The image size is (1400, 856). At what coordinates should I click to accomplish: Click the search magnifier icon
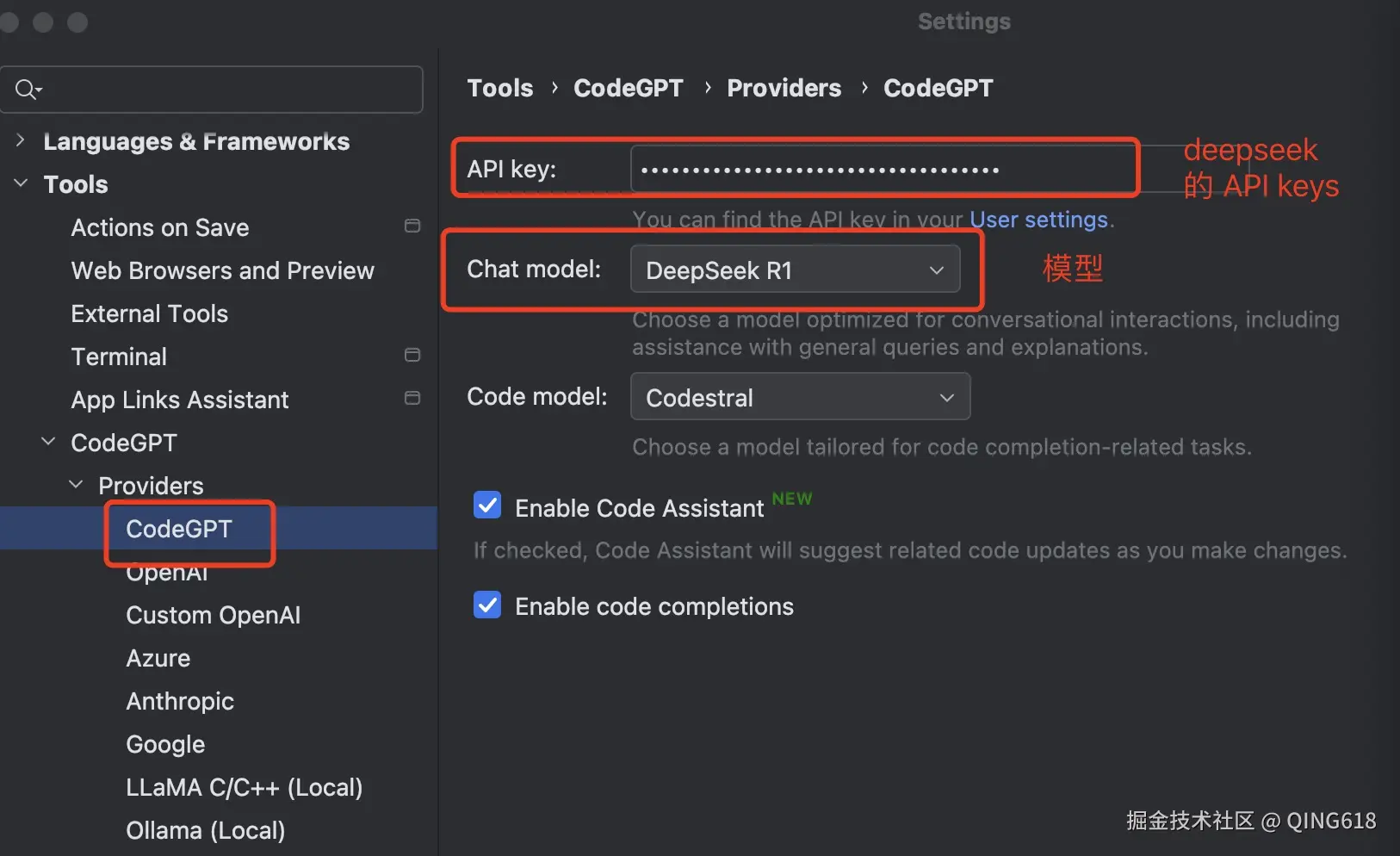[27, 90]
